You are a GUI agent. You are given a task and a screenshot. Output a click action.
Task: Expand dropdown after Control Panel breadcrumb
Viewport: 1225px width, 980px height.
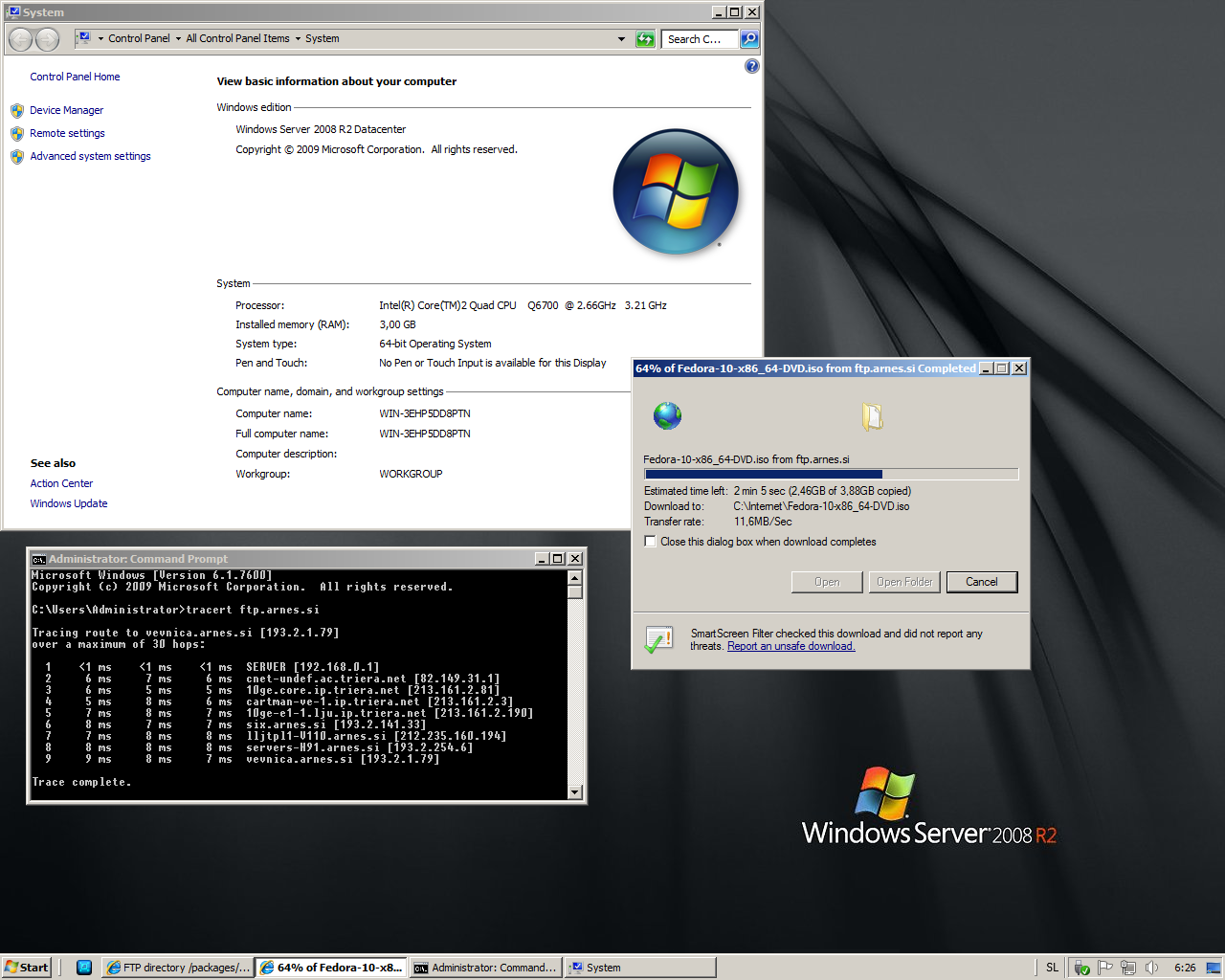(x=178, y=39)
